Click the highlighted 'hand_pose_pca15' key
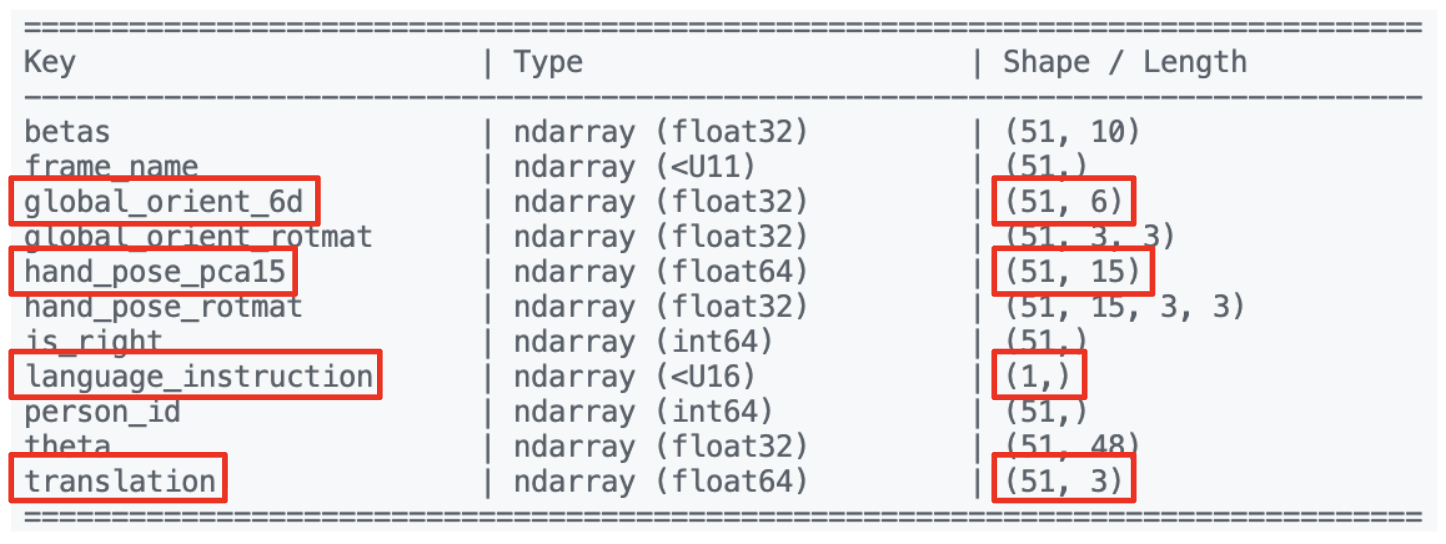 155,271
